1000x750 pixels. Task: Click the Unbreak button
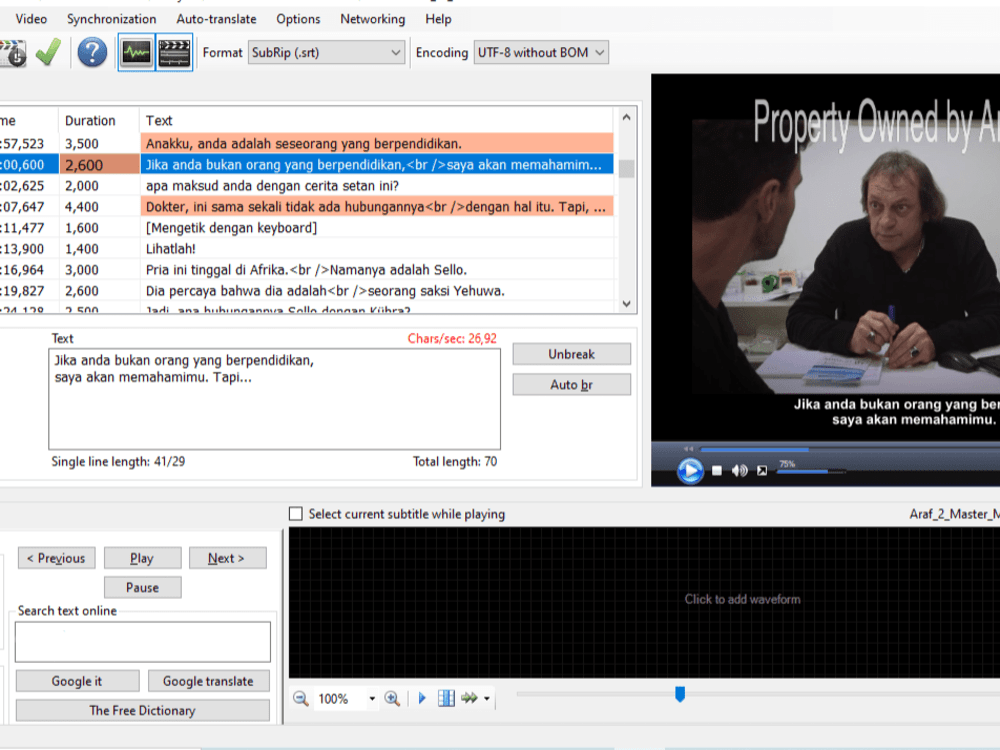click(571, 354)
